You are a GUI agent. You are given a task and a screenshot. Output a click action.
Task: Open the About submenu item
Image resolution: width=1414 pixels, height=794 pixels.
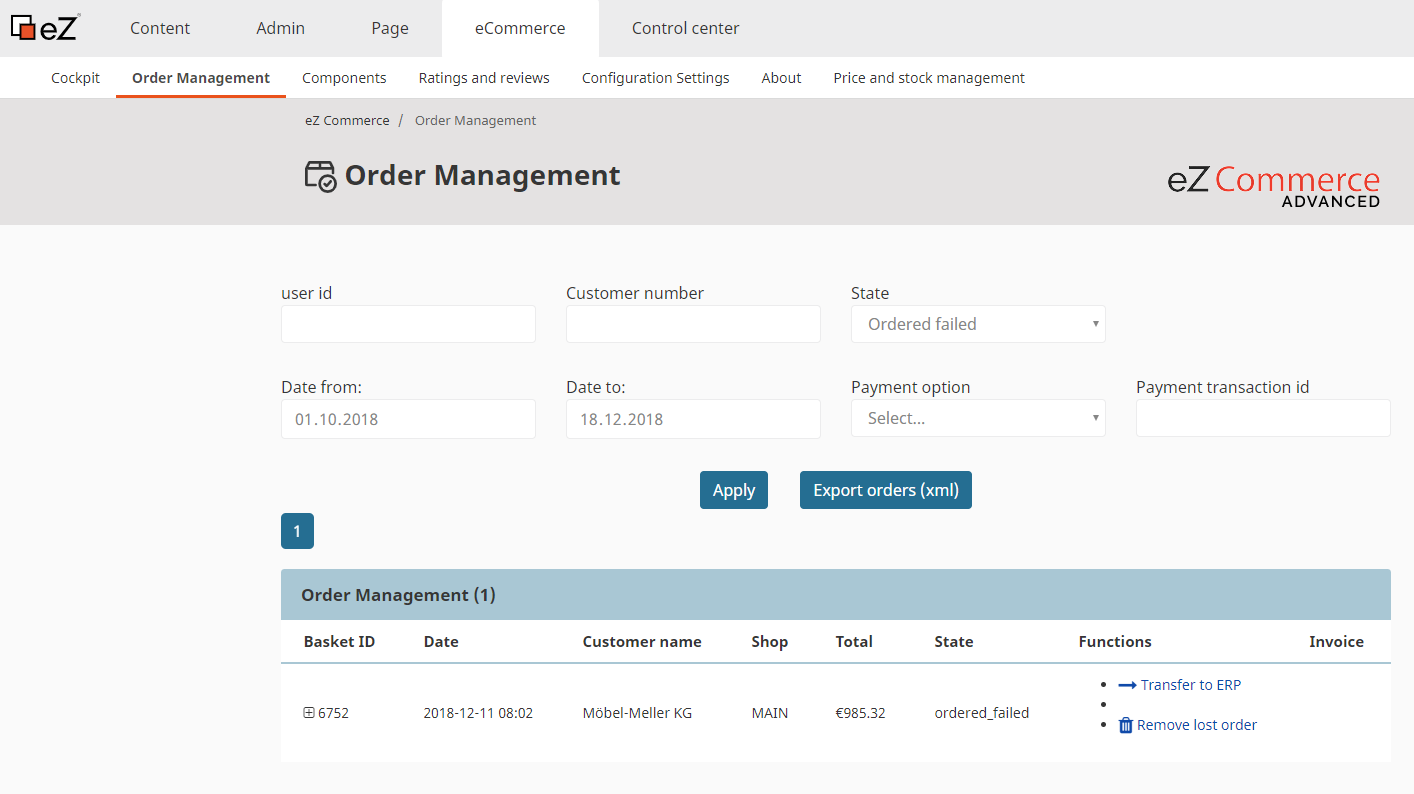781,78
